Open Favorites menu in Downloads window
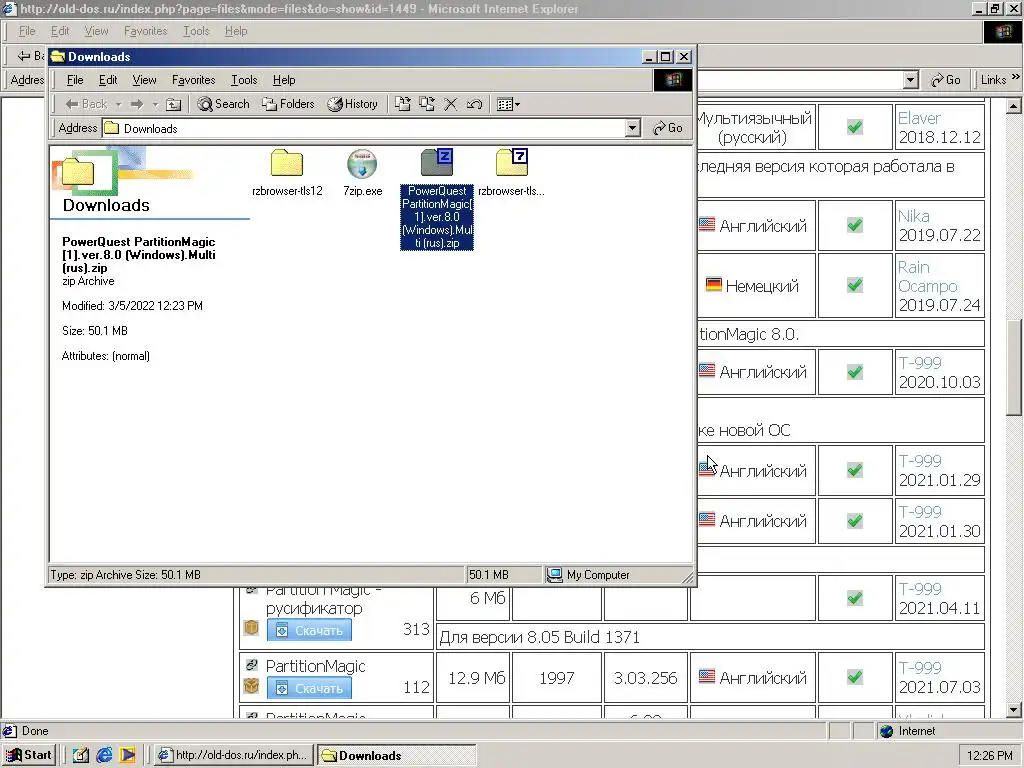 pyautogui.click(x=193, y=80)
